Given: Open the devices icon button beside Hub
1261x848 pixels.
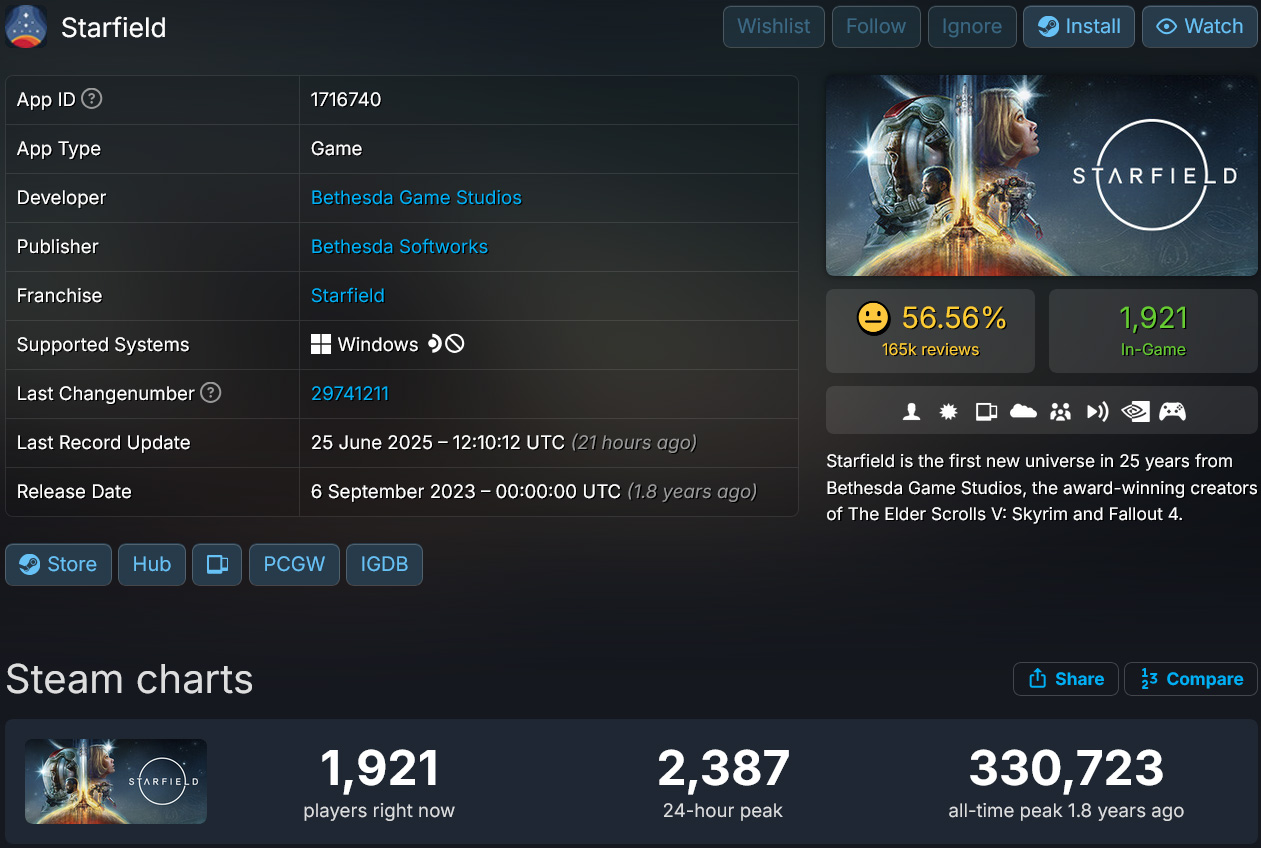Looking at the screenshot, I should 217,564.
